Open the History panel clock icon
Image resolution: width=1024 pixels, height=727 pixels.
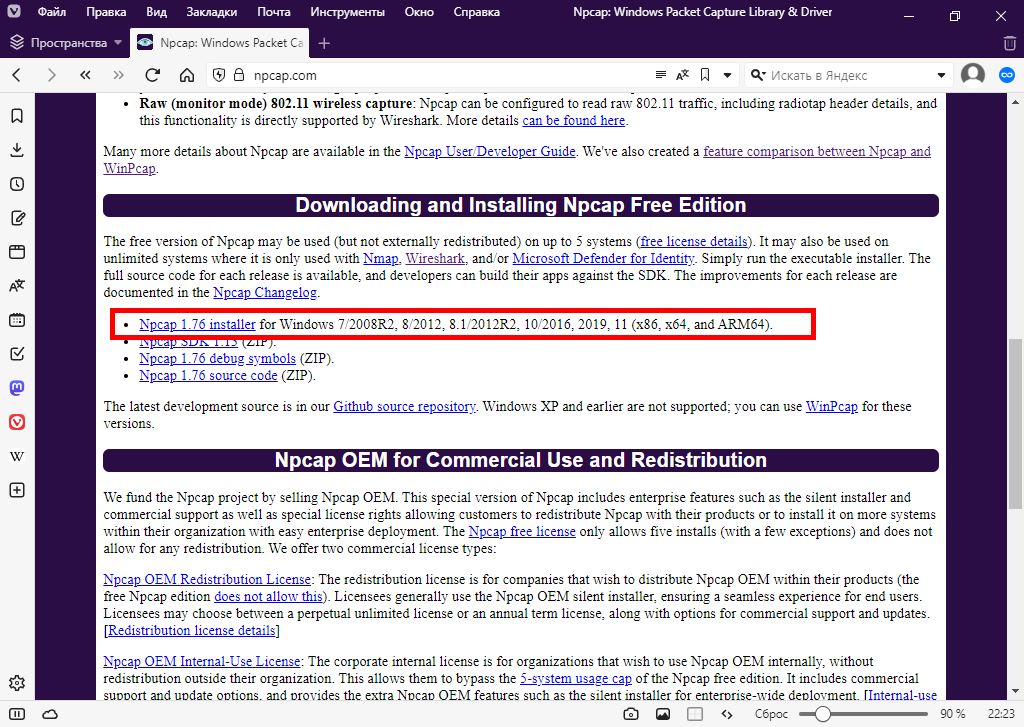tap(17, 184)
